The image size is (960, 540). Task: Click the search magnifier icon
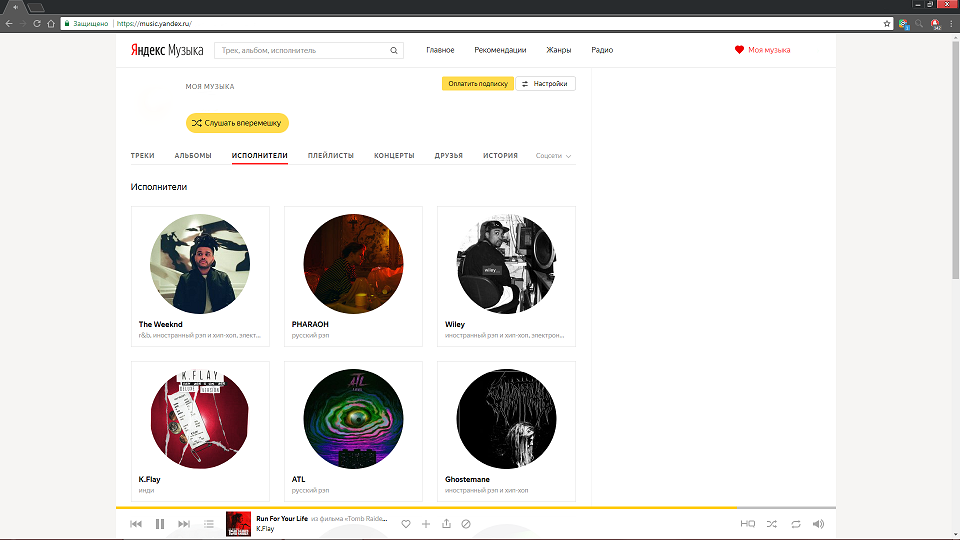(394, 50)
